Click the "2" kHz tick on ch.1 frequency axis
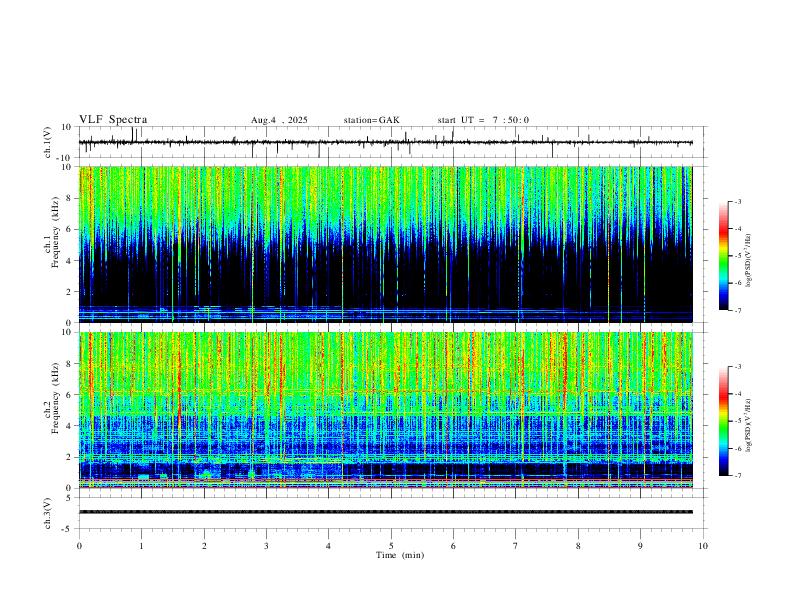 click(x=70, y=291)
